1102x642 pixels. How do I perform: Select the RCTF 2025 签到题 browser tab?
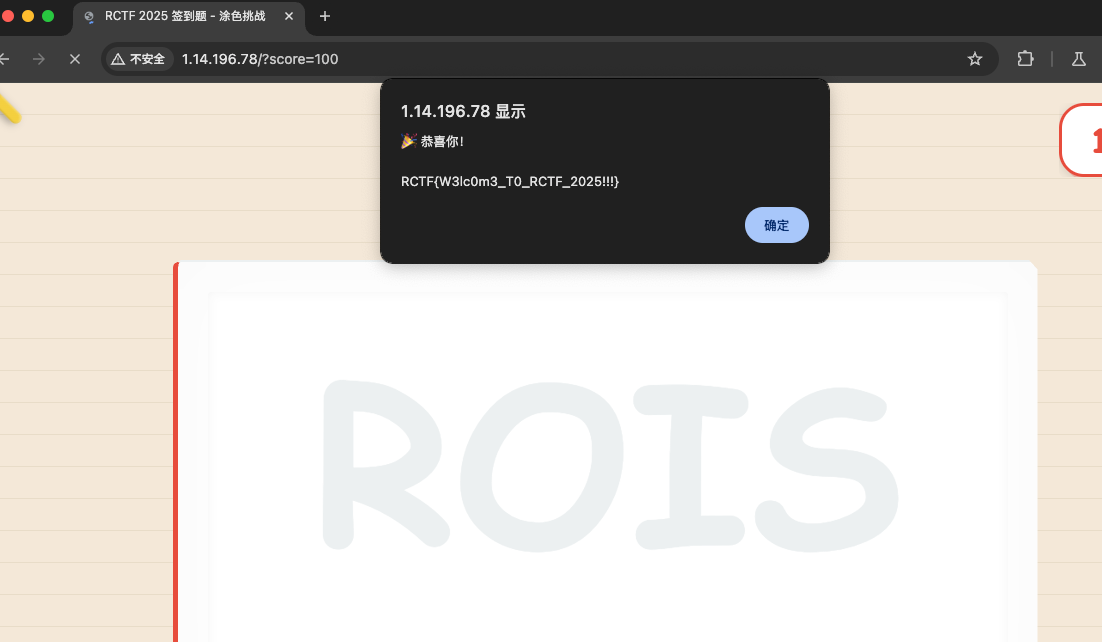(188, 17)
